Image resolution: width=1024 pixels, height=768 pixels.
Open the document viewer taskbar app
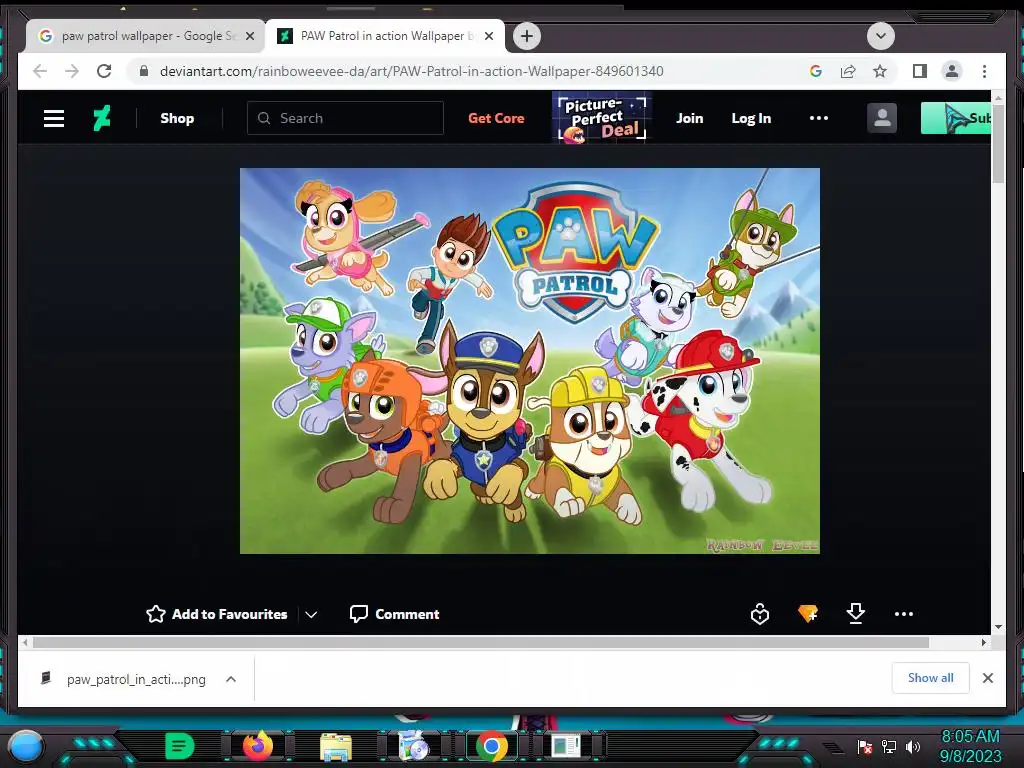[566, 746]
